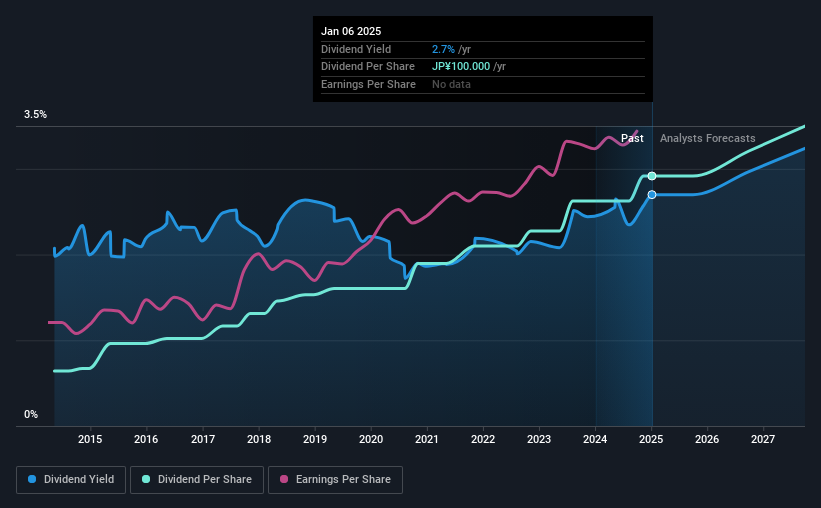Click the 2023 x-axis label
The height and width of the screenshot is (508, 821).
tap(539, 439)
